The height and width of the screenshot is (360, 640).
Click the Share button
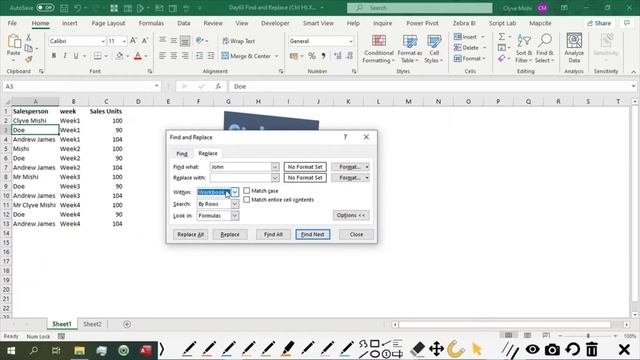[599, 23]
